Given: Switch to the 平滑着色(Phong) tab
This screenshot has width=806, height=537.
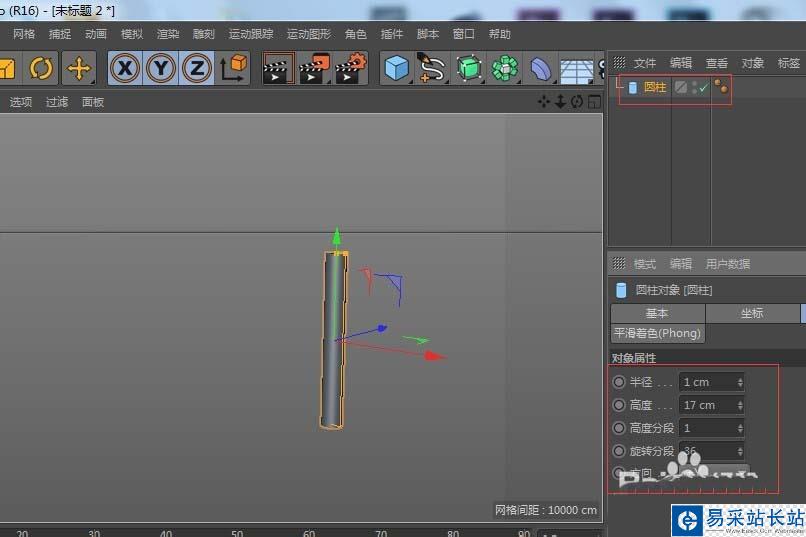Looking at the screenshot, I should (x=657, y=333).
